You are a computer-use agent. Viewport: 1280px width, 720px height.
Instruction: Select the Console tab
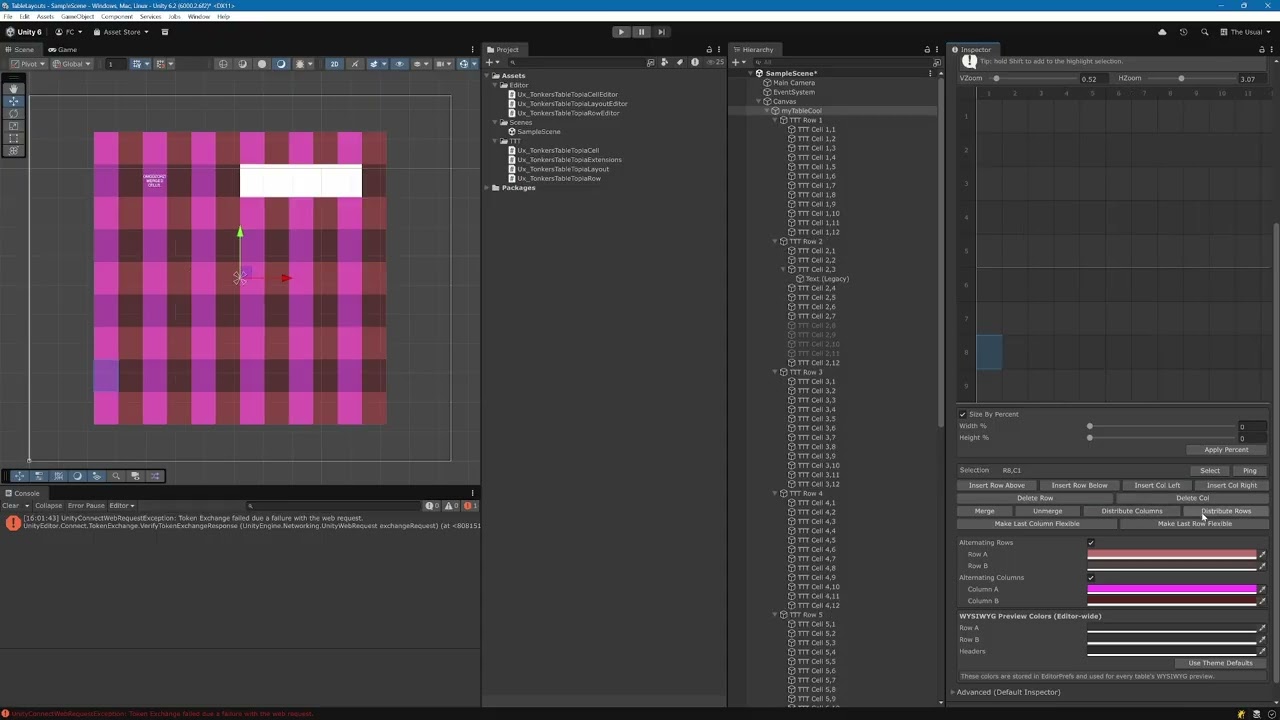[x=22, y=493]
